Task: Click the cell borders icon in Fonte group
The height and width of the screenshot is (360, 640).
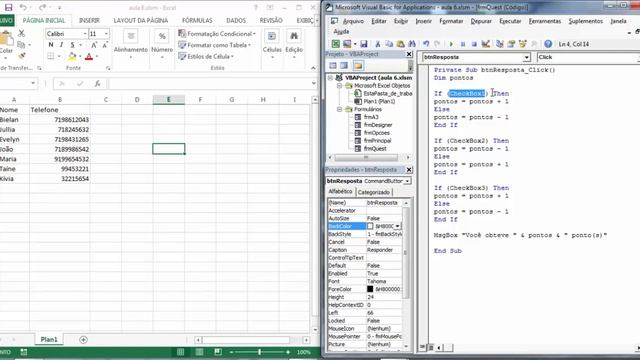Action: click(x=51, y=56)
